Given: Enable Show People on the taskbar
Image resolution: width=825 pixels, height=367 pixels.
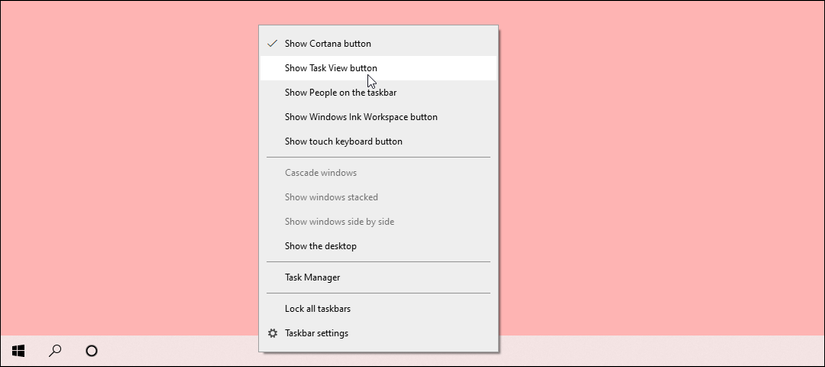Looking at the screenshot, I should pos(378,93).
